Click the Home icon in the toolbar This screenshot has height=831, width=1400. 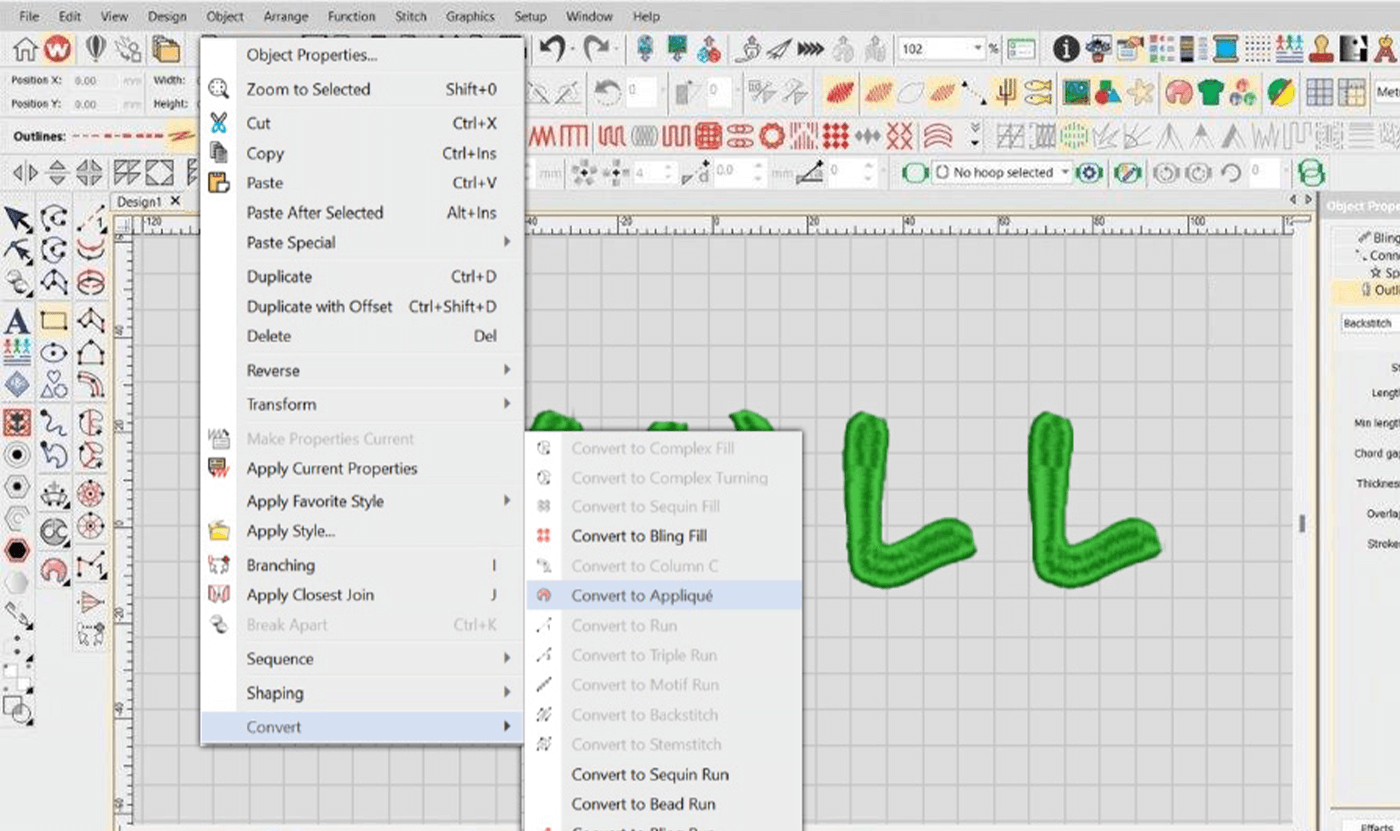coord(25,49)
